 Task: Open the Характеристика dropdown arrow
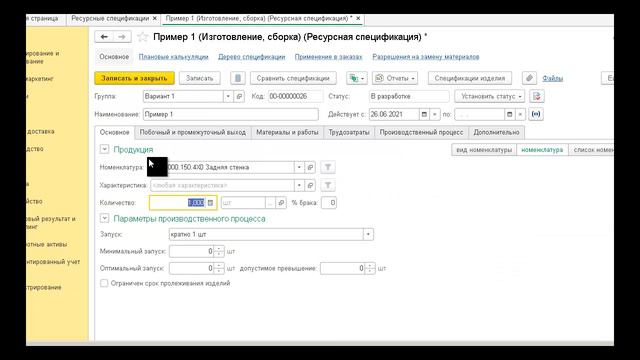299,185
